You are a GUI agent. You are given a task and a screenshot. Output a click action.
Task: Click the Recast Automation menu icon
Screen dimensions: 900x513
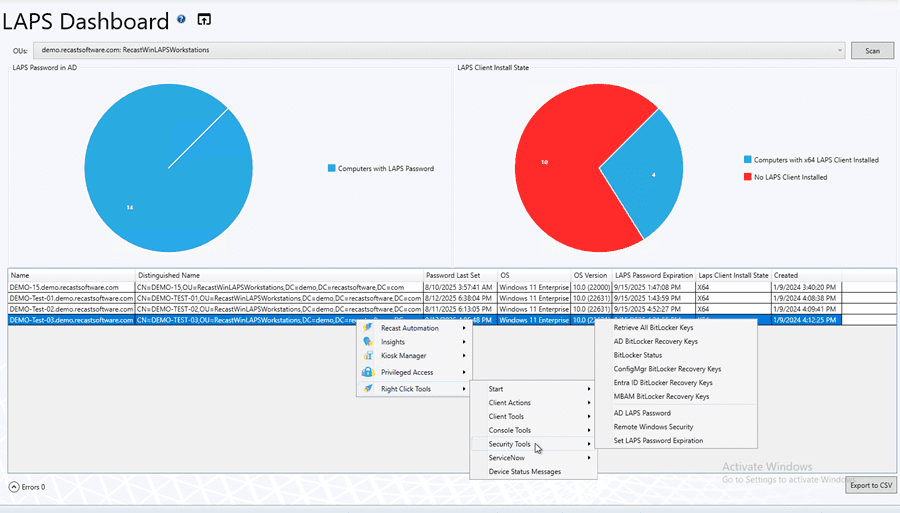[369, 328]
